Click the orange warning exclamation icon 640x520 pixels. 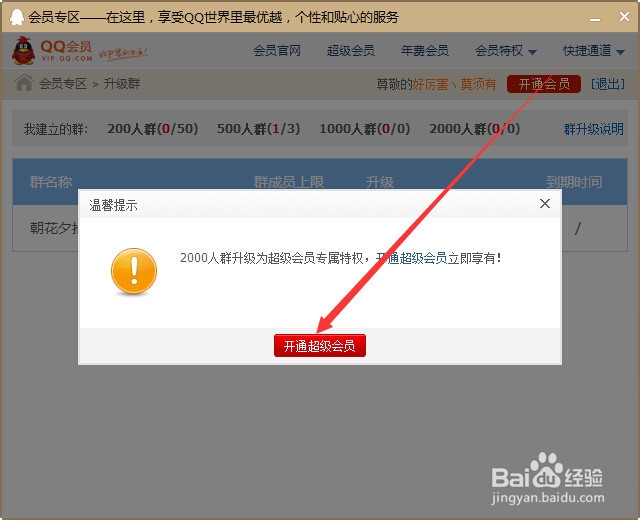click(x=134, y=271)
